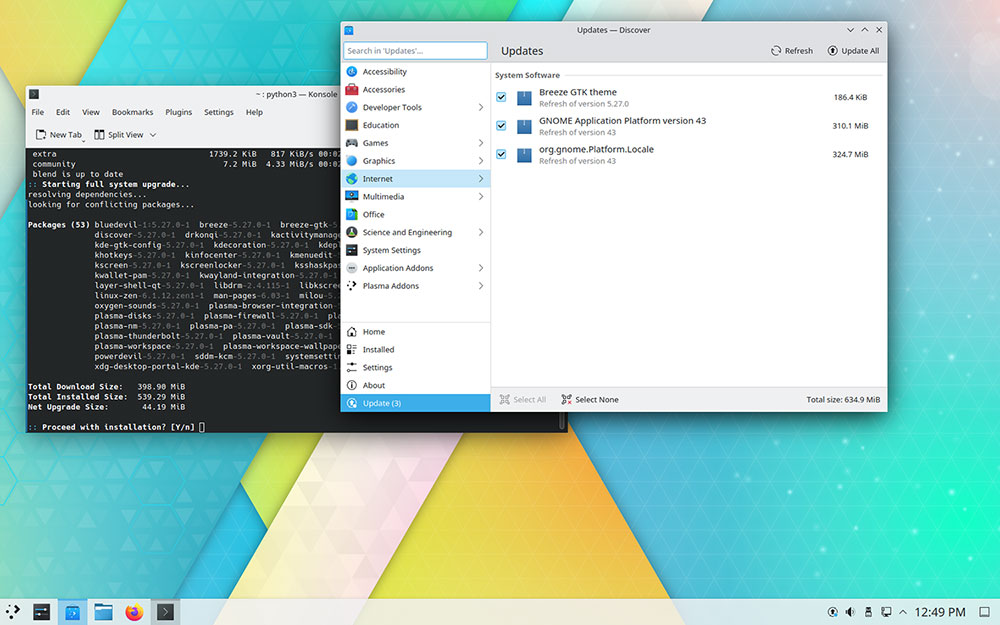Open the file manager from taskbar
The image size is (1000, 625).
tap(103, 612)
